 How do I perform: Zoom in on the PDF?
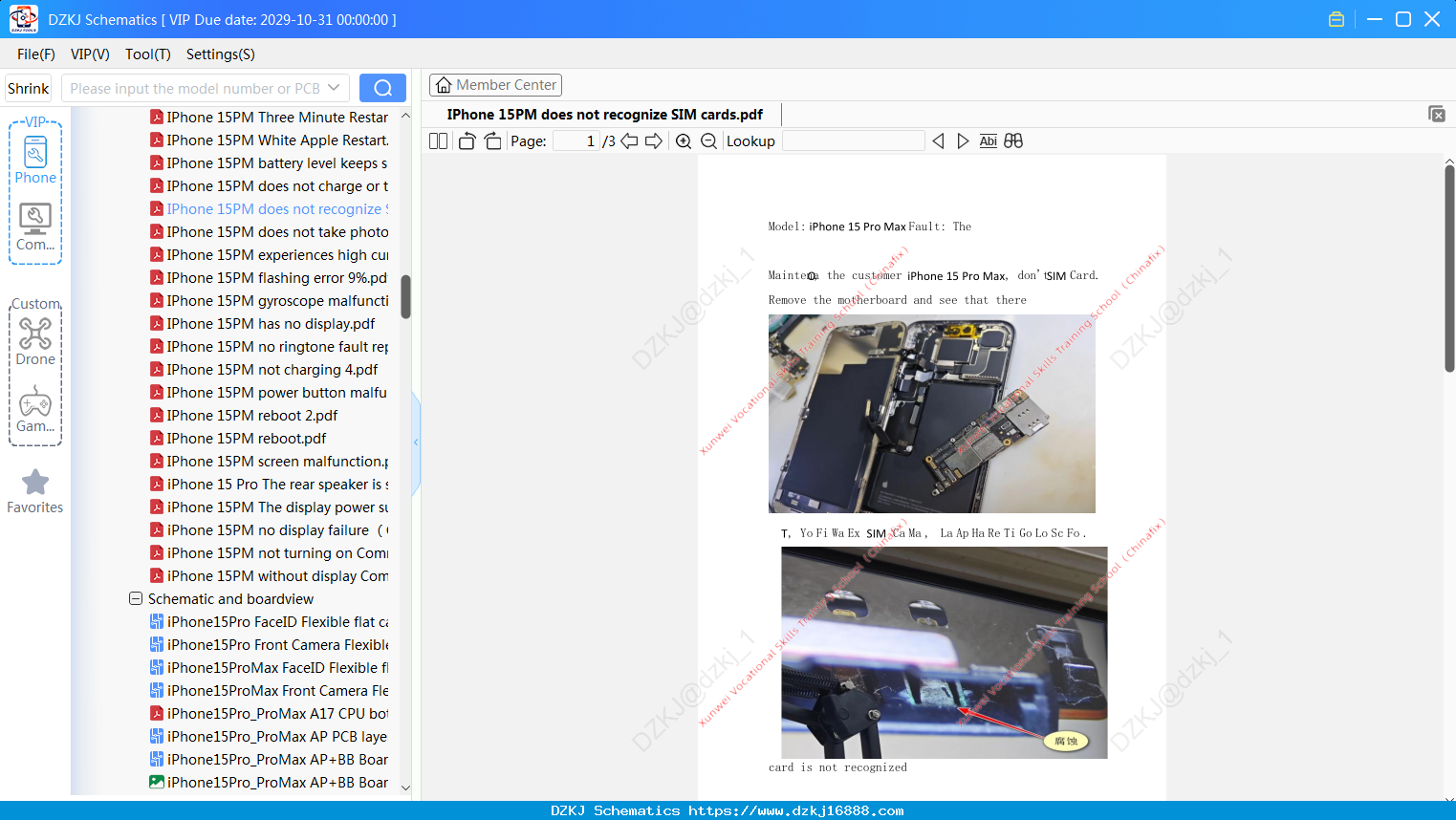[x=684, y=141]
